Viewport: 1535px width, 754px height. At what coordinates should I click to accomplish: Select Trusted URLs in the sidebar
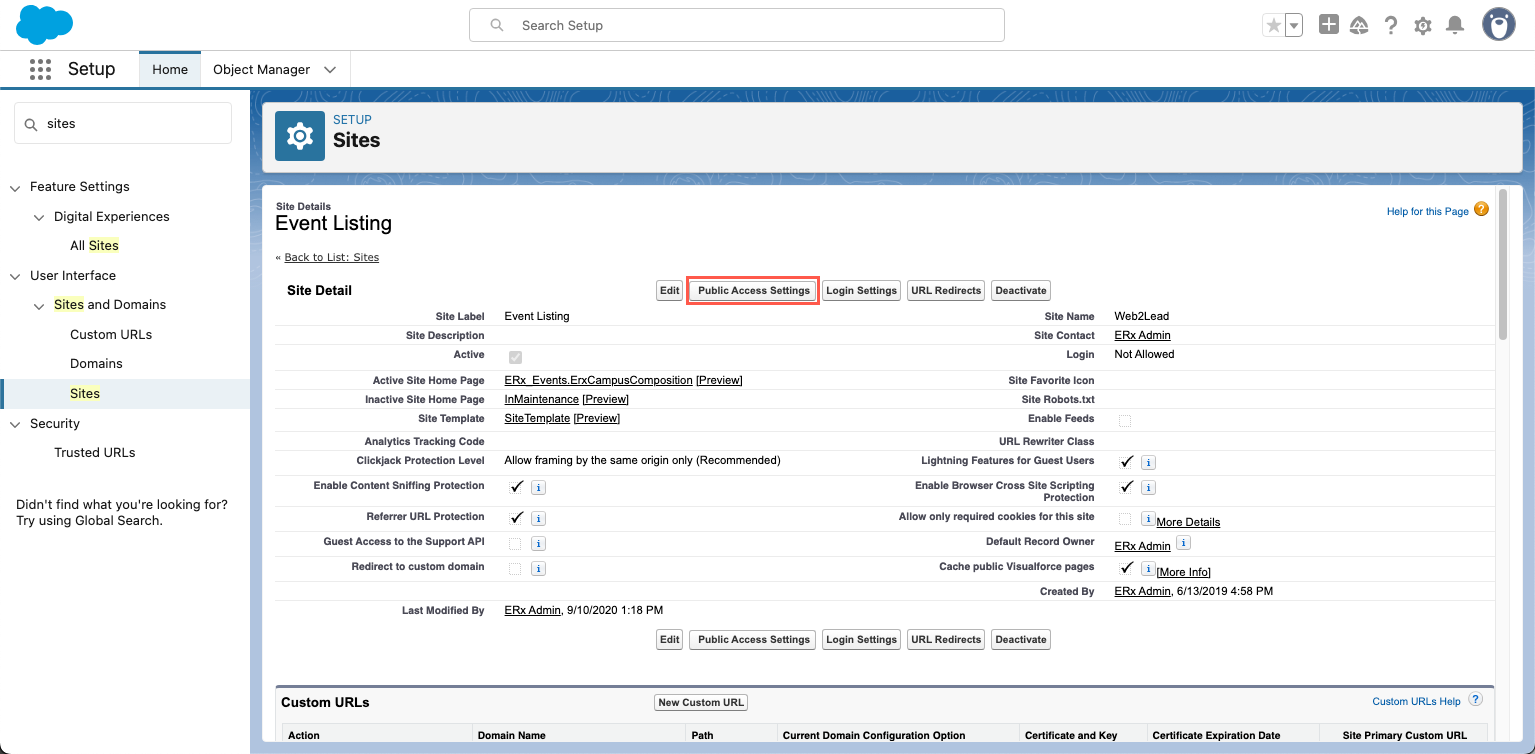[x=94, y=452]
